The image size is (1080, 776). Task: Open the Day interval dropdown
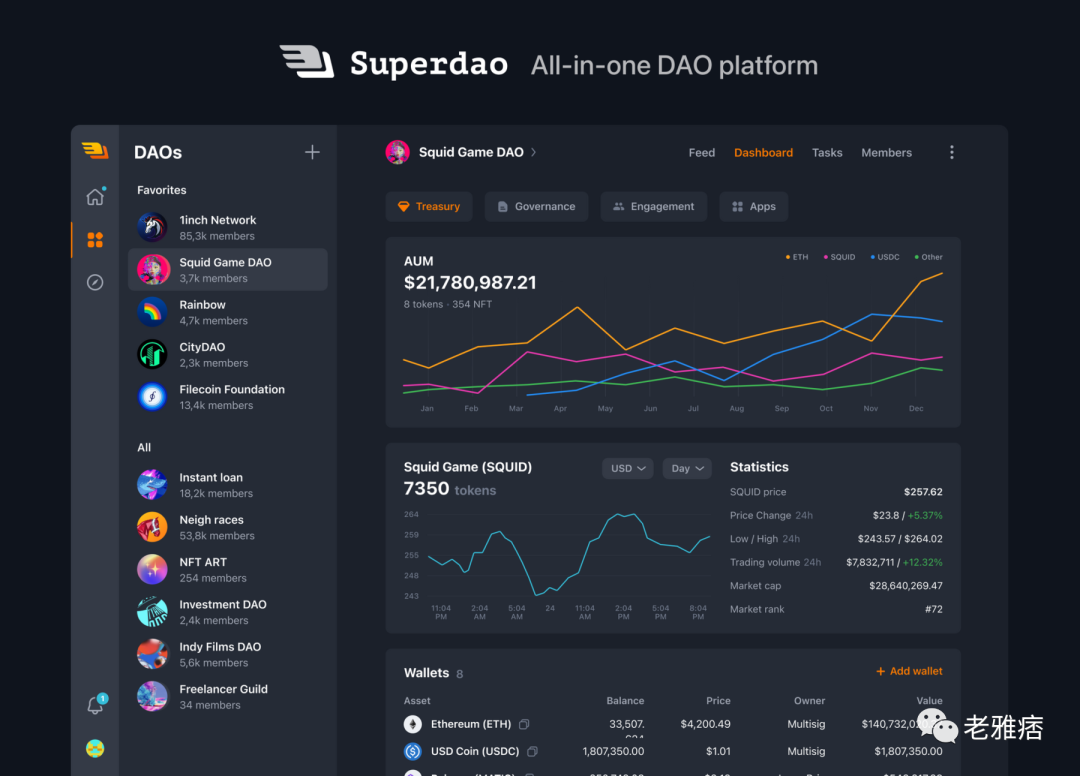point(687,468)
